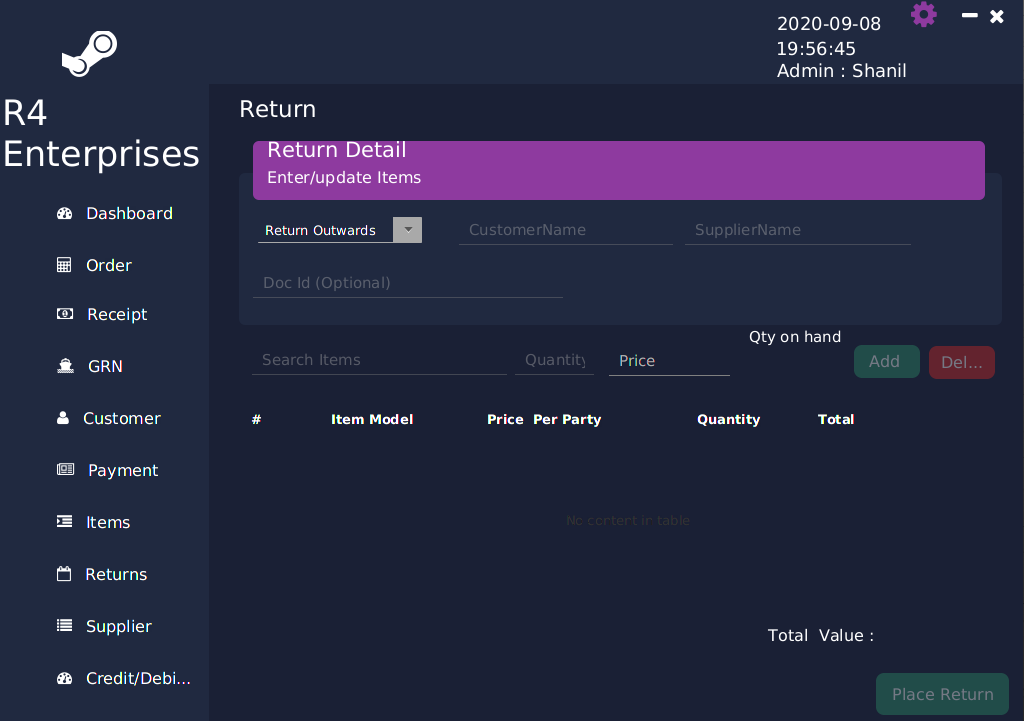Go to the Order section
The height and width of the screenshot is (721, 1024).
pos(109,265)
